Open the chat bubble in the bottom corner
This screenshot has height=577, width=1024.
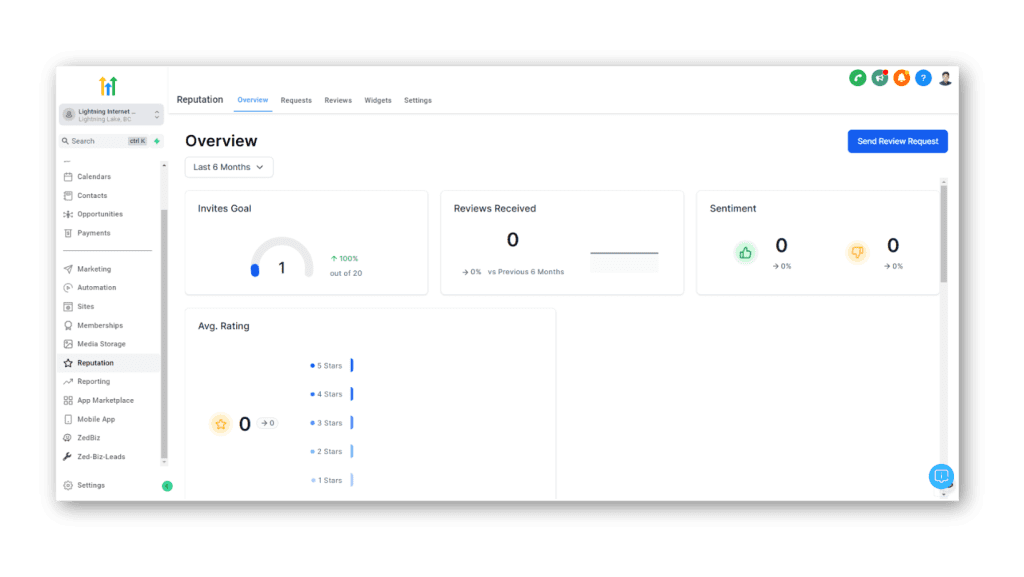pos(941,477)
